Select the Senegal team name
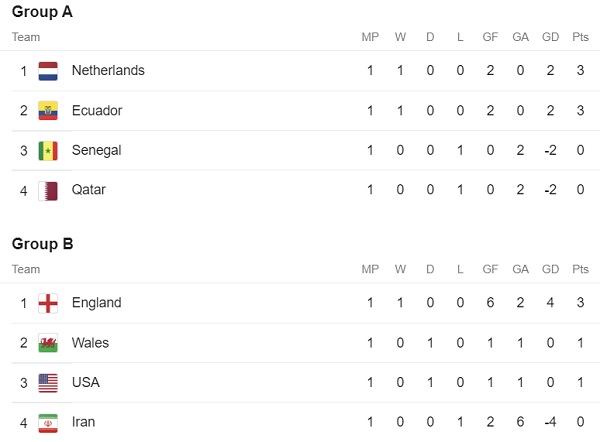The image size is (600, 442). coord(96,150)
